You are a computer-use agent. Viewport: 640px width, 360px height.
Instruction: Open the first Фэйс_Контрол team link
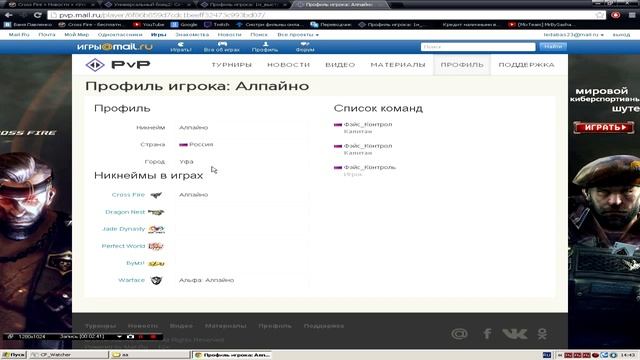coord(368,124)
